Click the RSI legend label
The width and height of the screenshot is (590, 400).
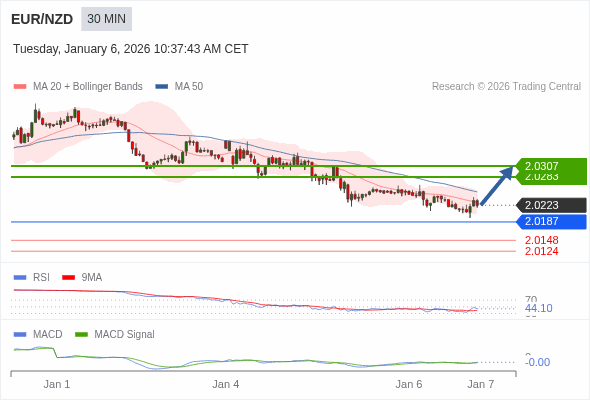(x=41, y=277)
